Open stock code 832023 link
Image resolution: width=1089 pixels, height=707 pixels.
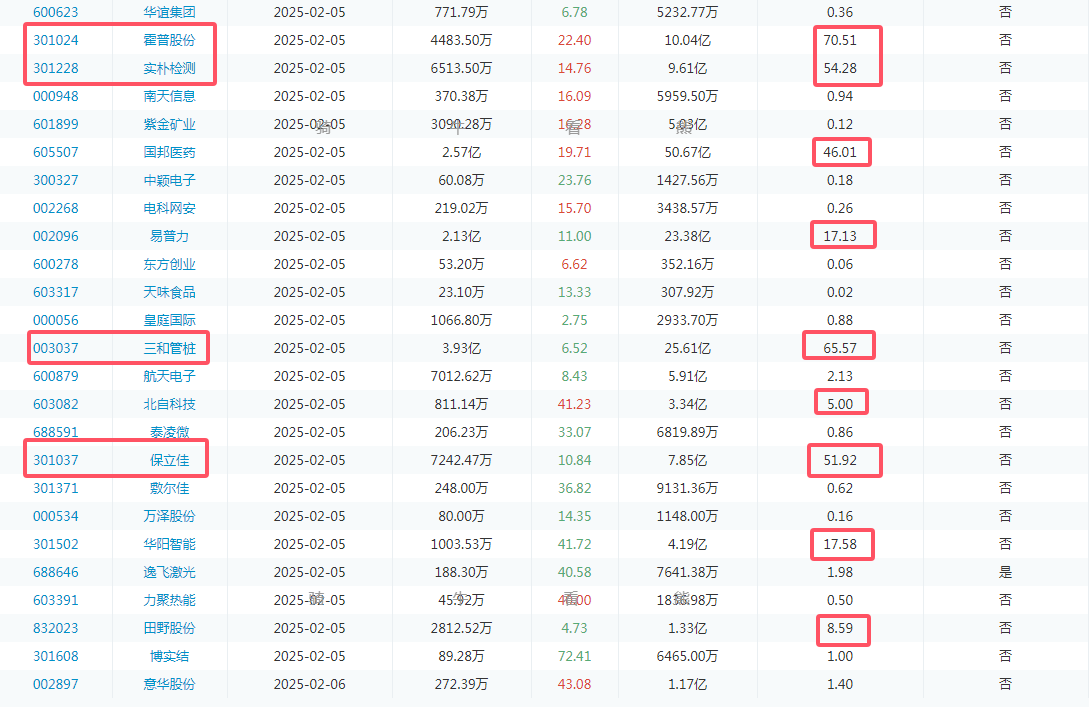click(x=56, y=628)
